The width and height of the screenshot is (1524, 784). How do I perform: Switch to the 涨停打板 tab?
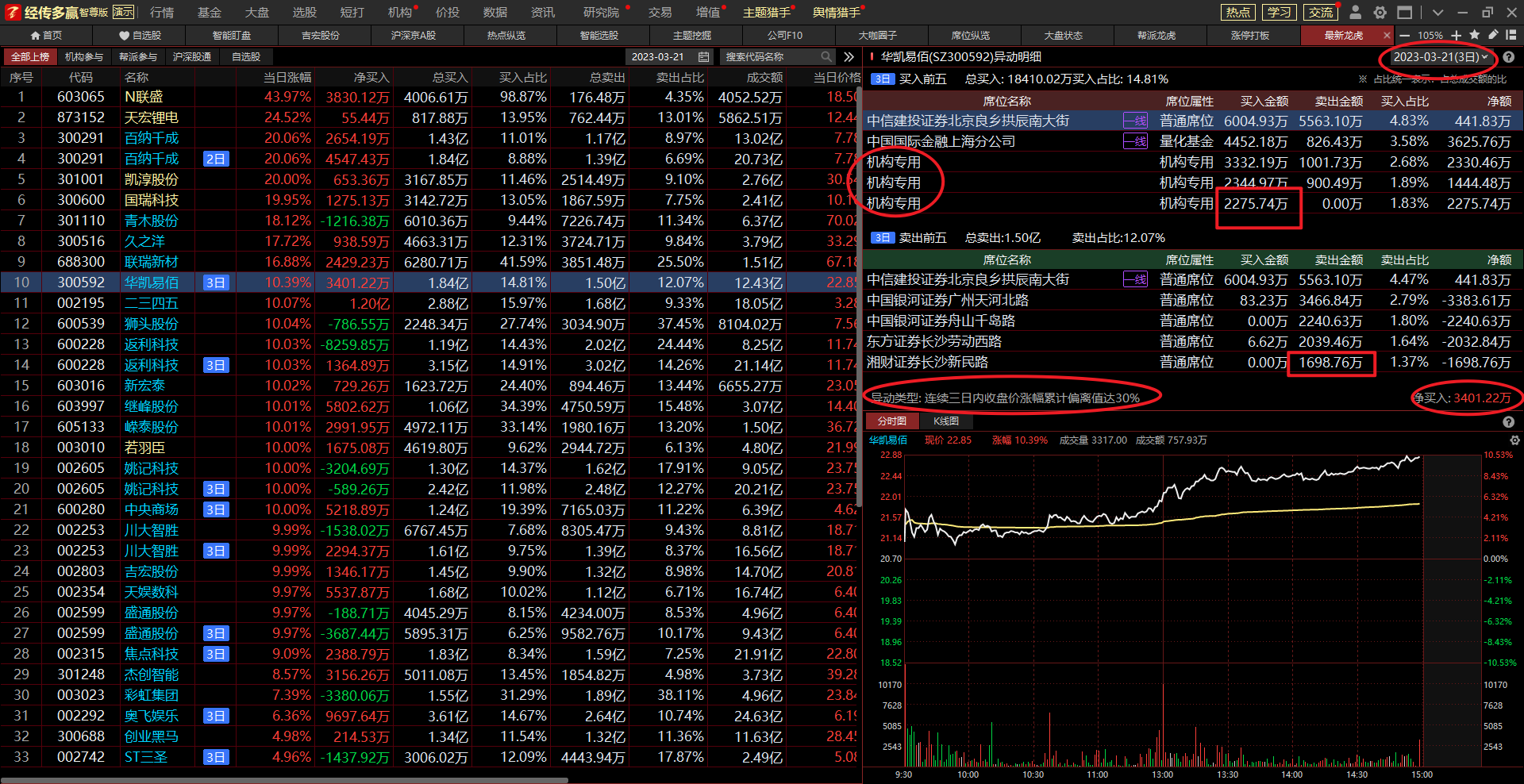(1250, 35)
